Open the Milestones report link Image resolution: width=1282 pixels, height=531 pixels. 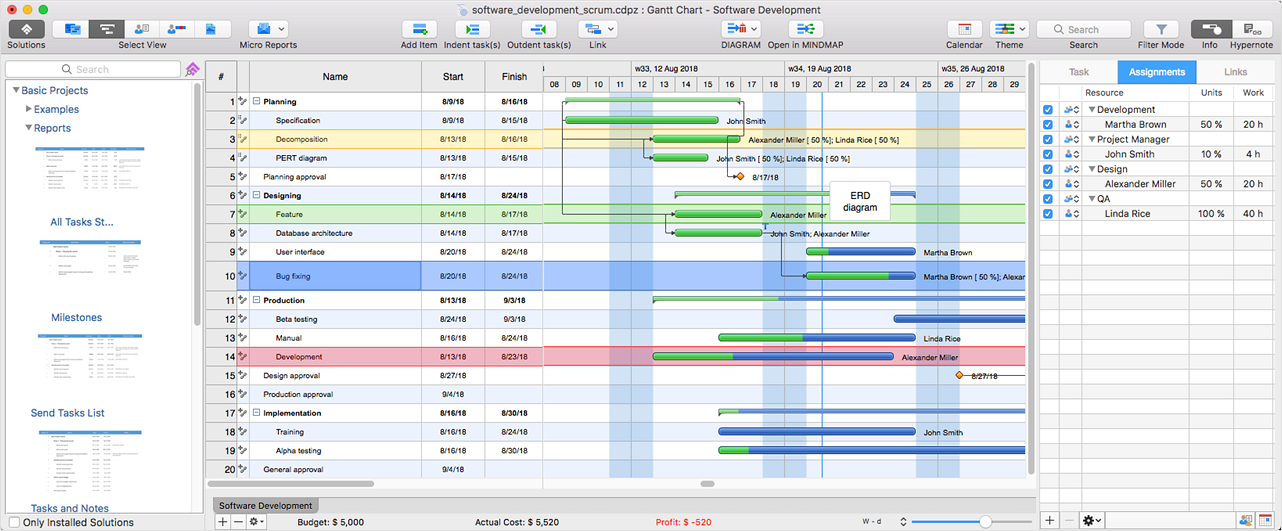(x=76, y=318)
